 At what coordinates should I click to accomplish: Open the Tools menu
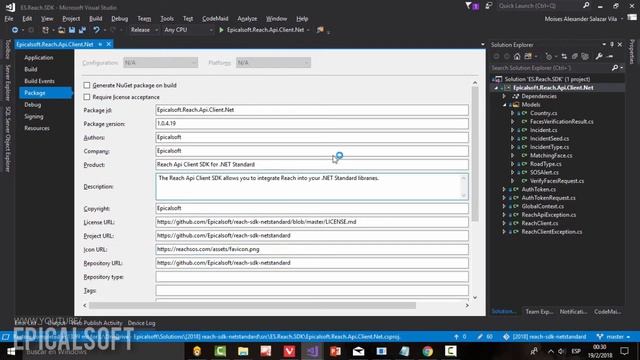(x=167, y=19)
